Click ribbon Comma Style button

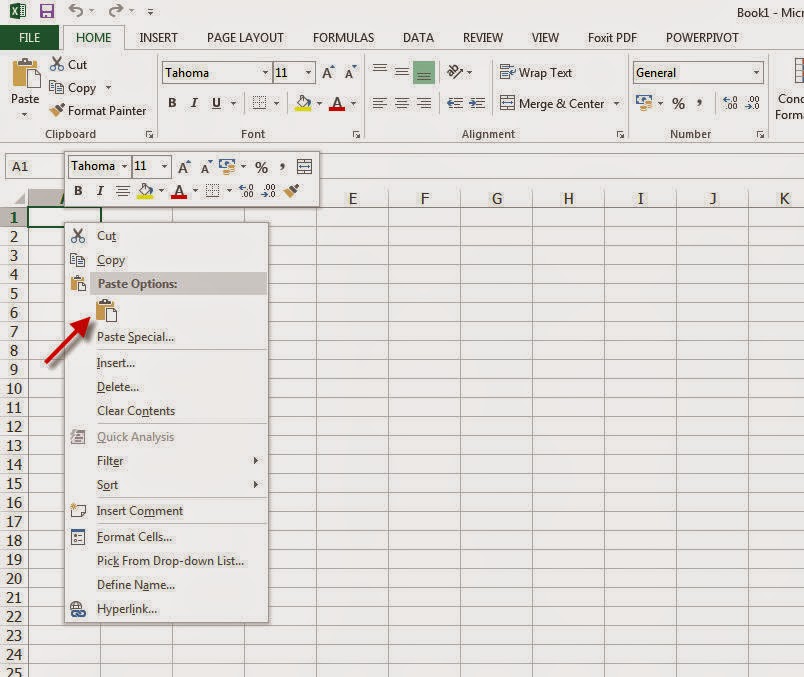click(699, 103)
